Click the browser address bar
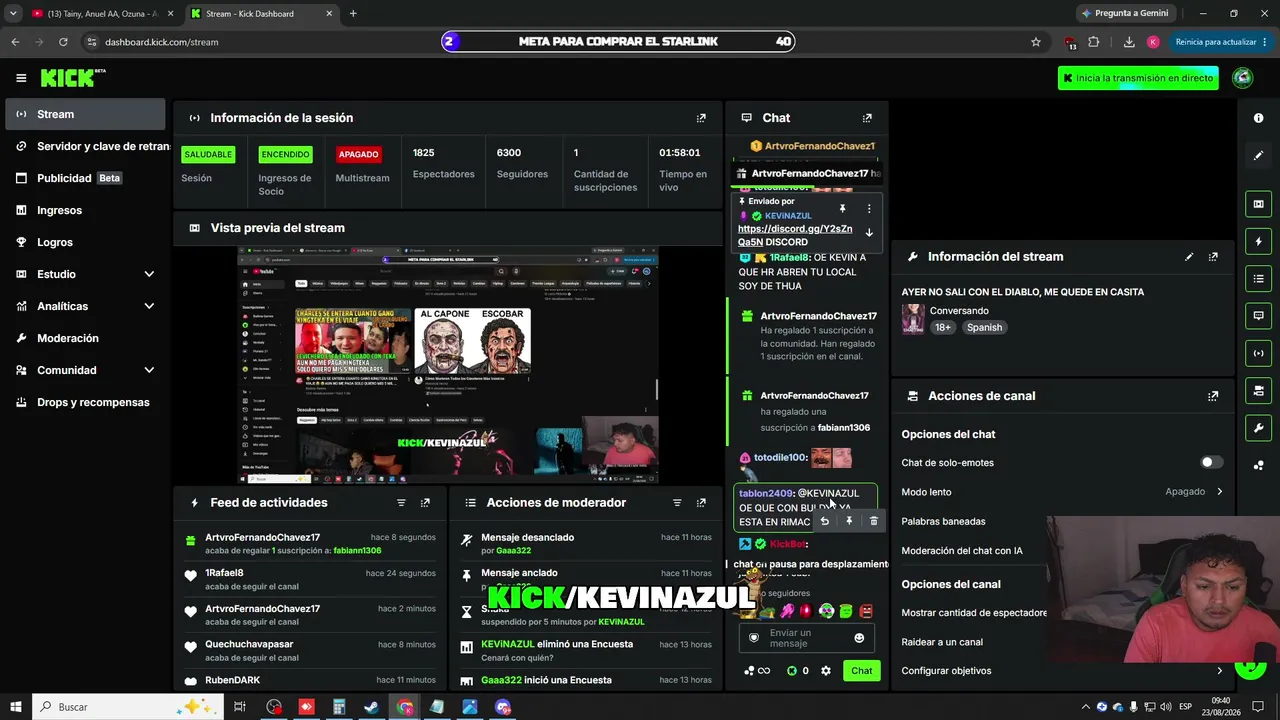Image resolution: width=1280 pixels, height=720 pixels. click(560, 42)
